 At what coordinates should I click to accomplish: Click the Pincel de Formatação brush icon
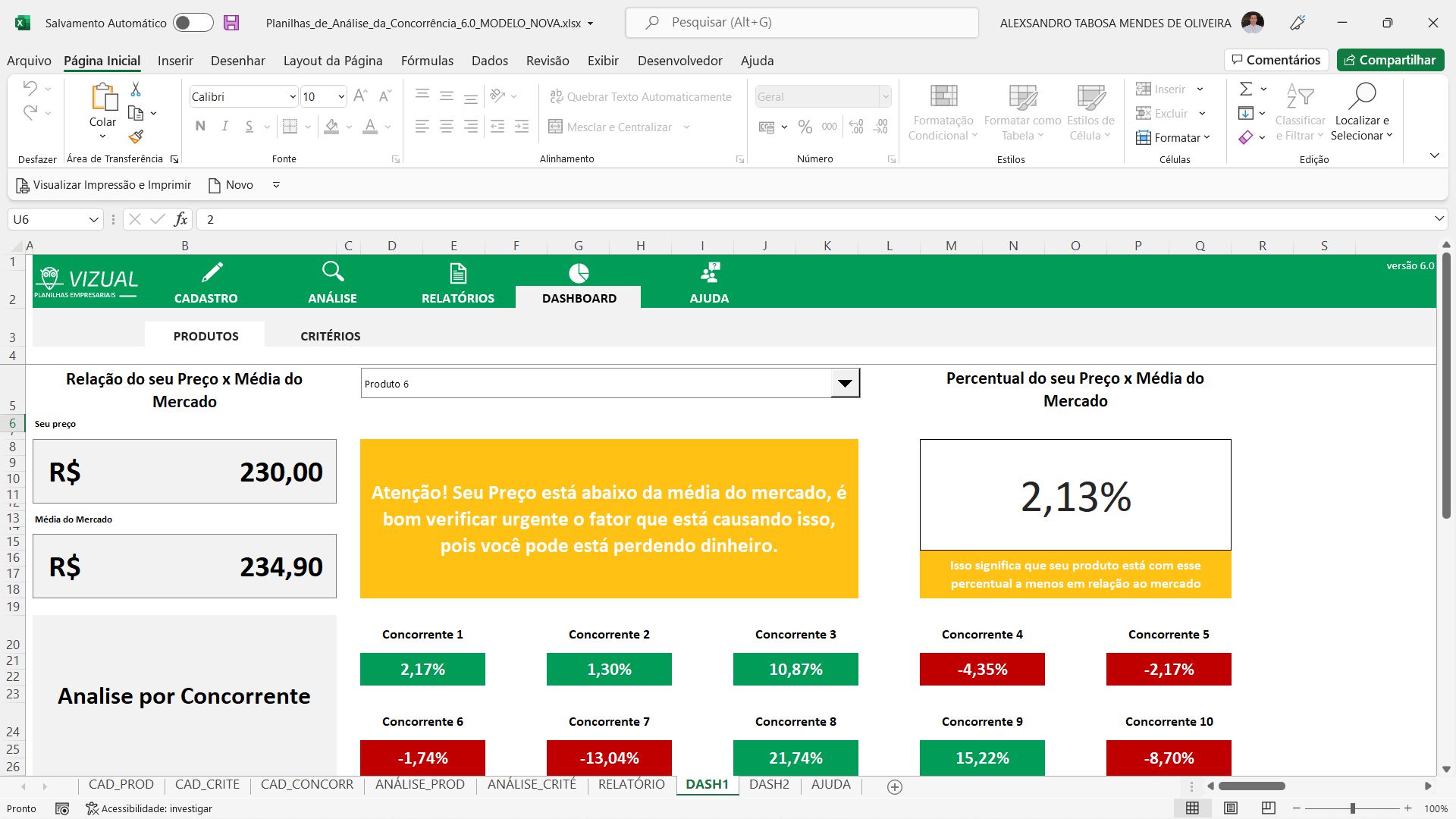point(136,137)
